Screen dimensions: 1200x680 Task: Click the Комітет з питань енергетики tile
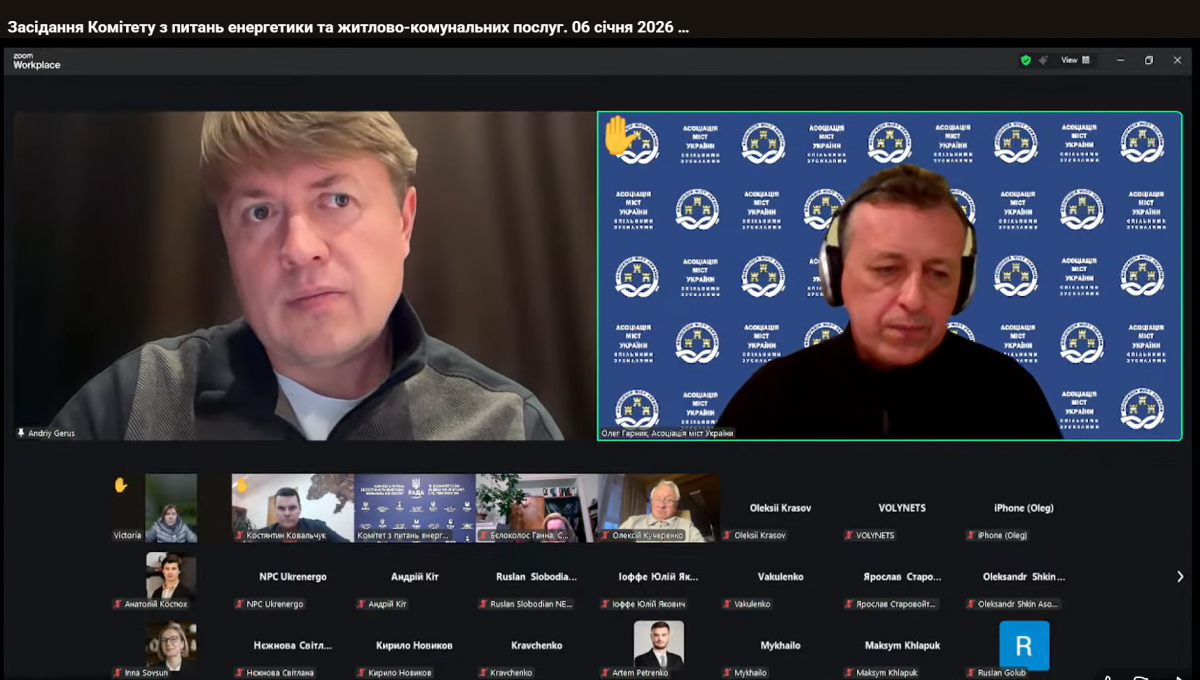pyautogui.click(x=415, y=505)
